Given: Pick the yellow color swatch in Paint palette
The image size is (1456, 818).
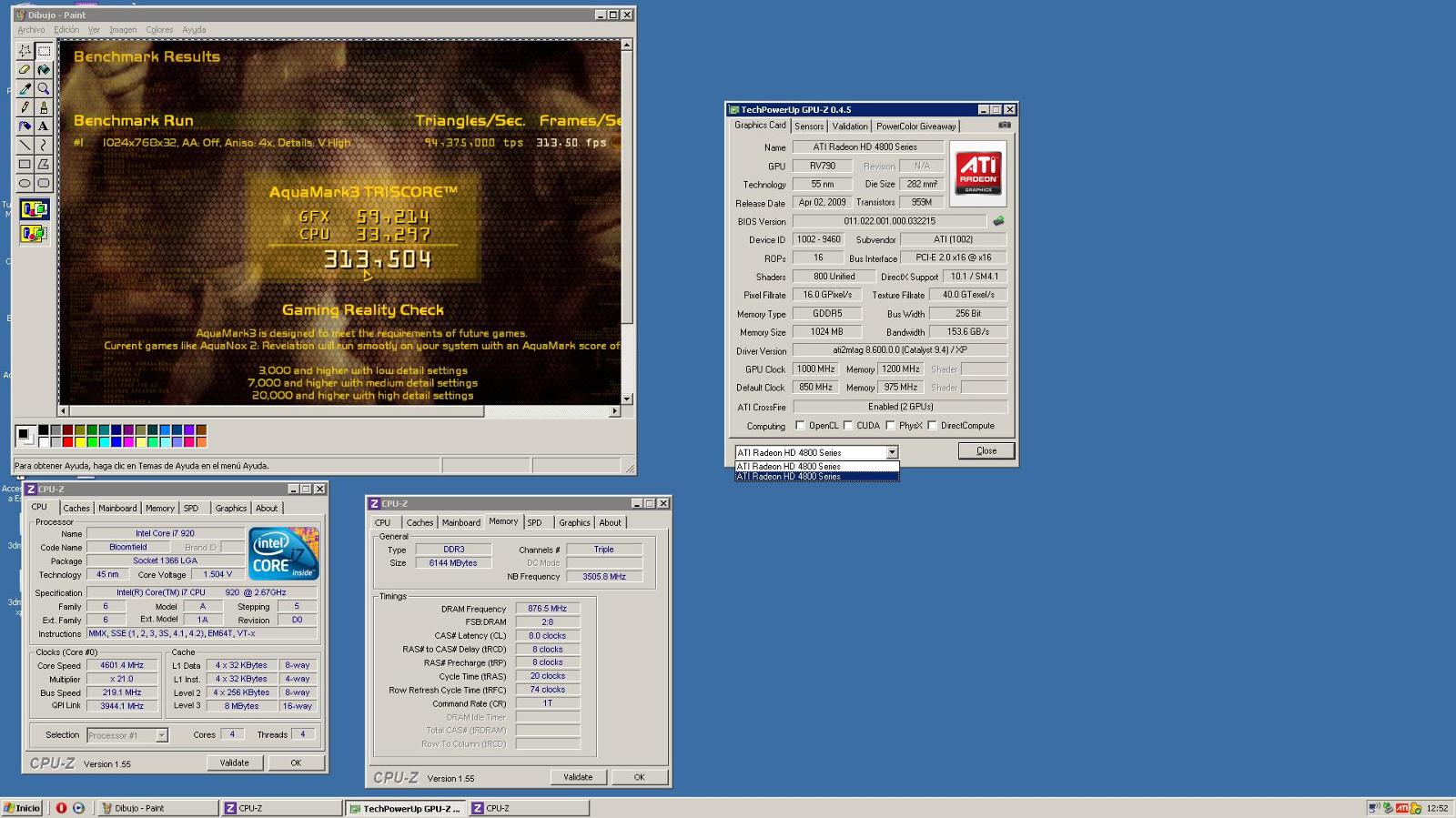Looking at the screenshot, I should pos(80,442).
